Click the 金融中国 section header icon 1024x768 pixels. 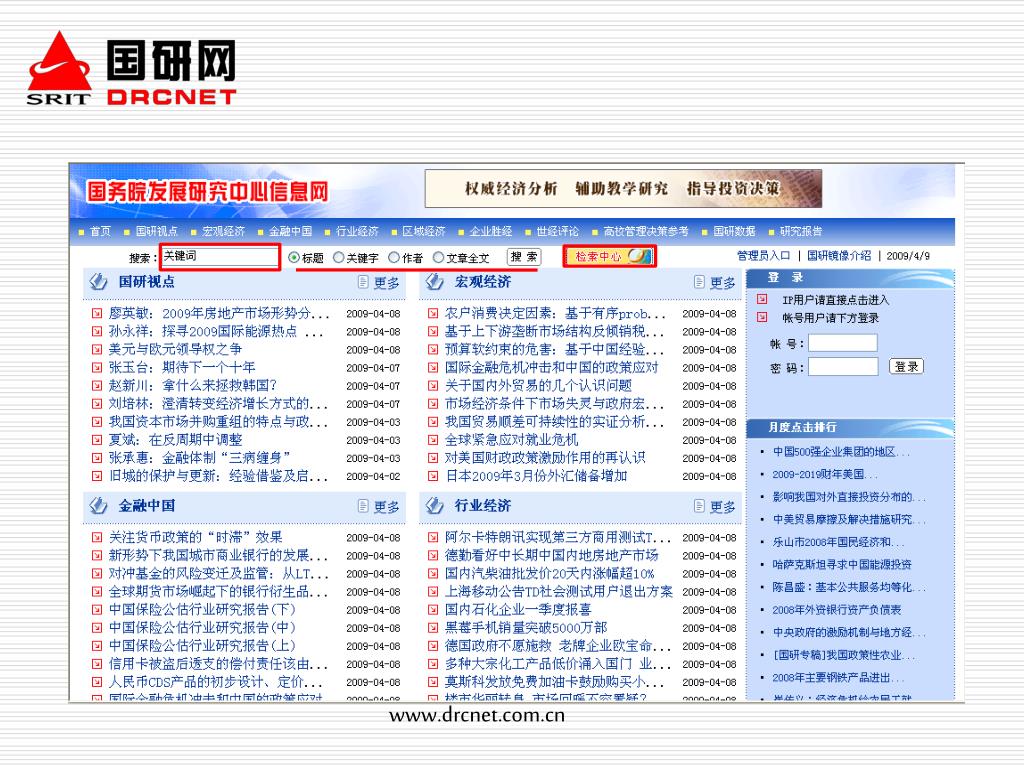pos(99,505)
